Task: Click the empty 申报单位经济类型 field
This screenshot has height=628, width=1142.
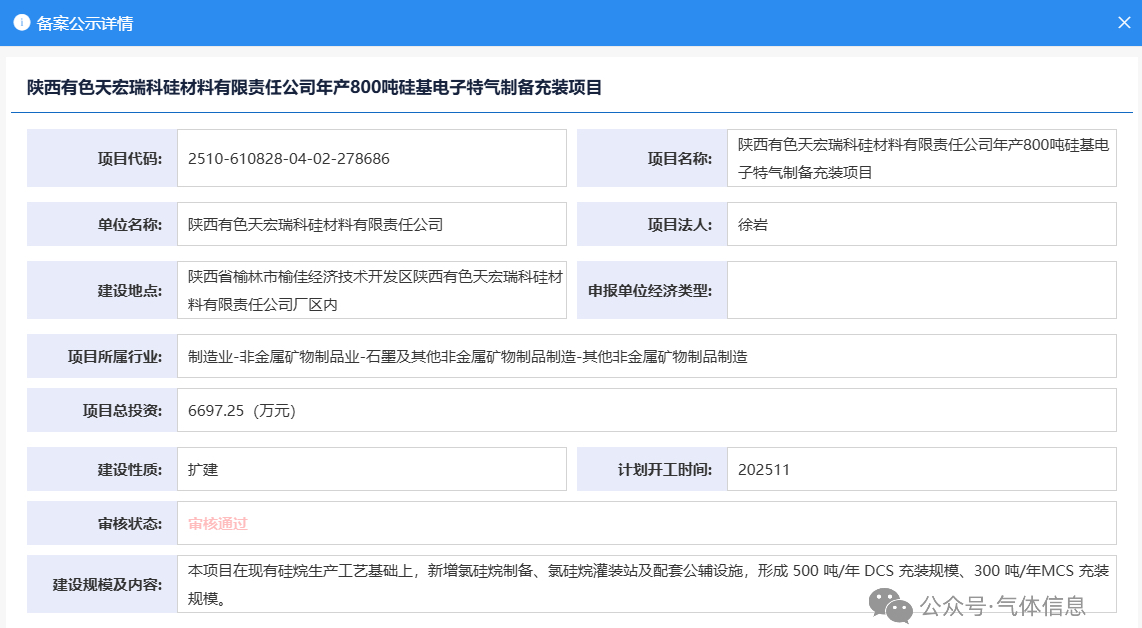Action: [920, 290]
